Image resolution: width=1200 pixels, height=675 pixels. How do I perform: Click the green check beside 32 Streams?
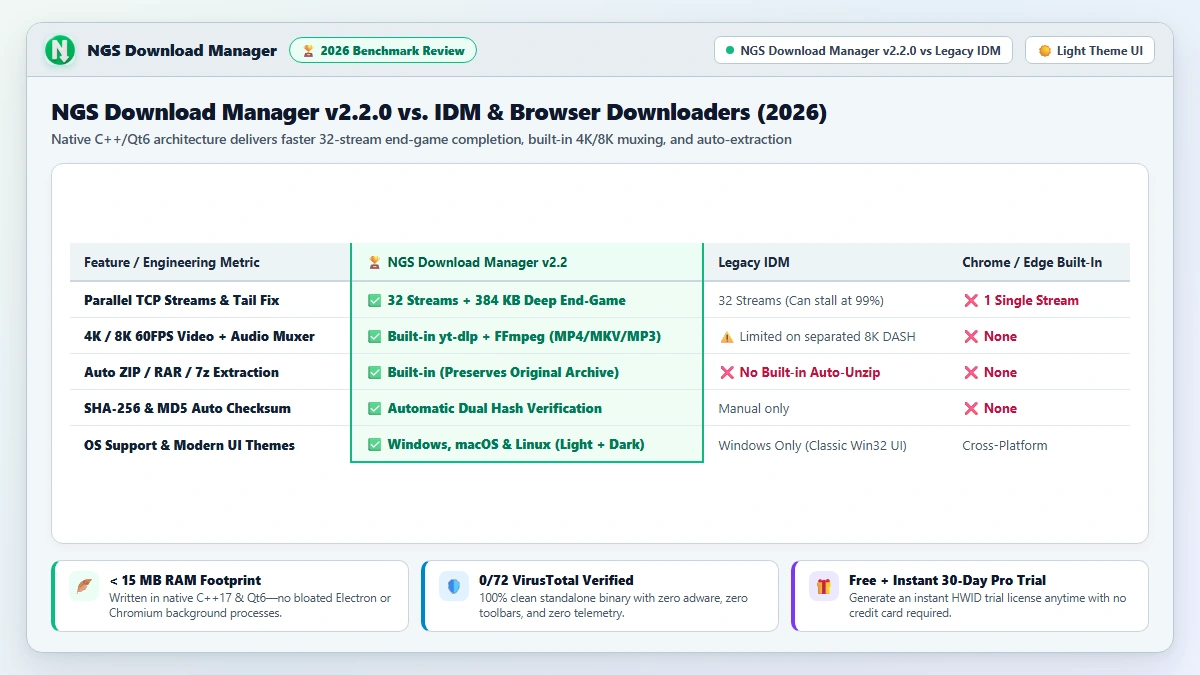[x=374, y=300]
